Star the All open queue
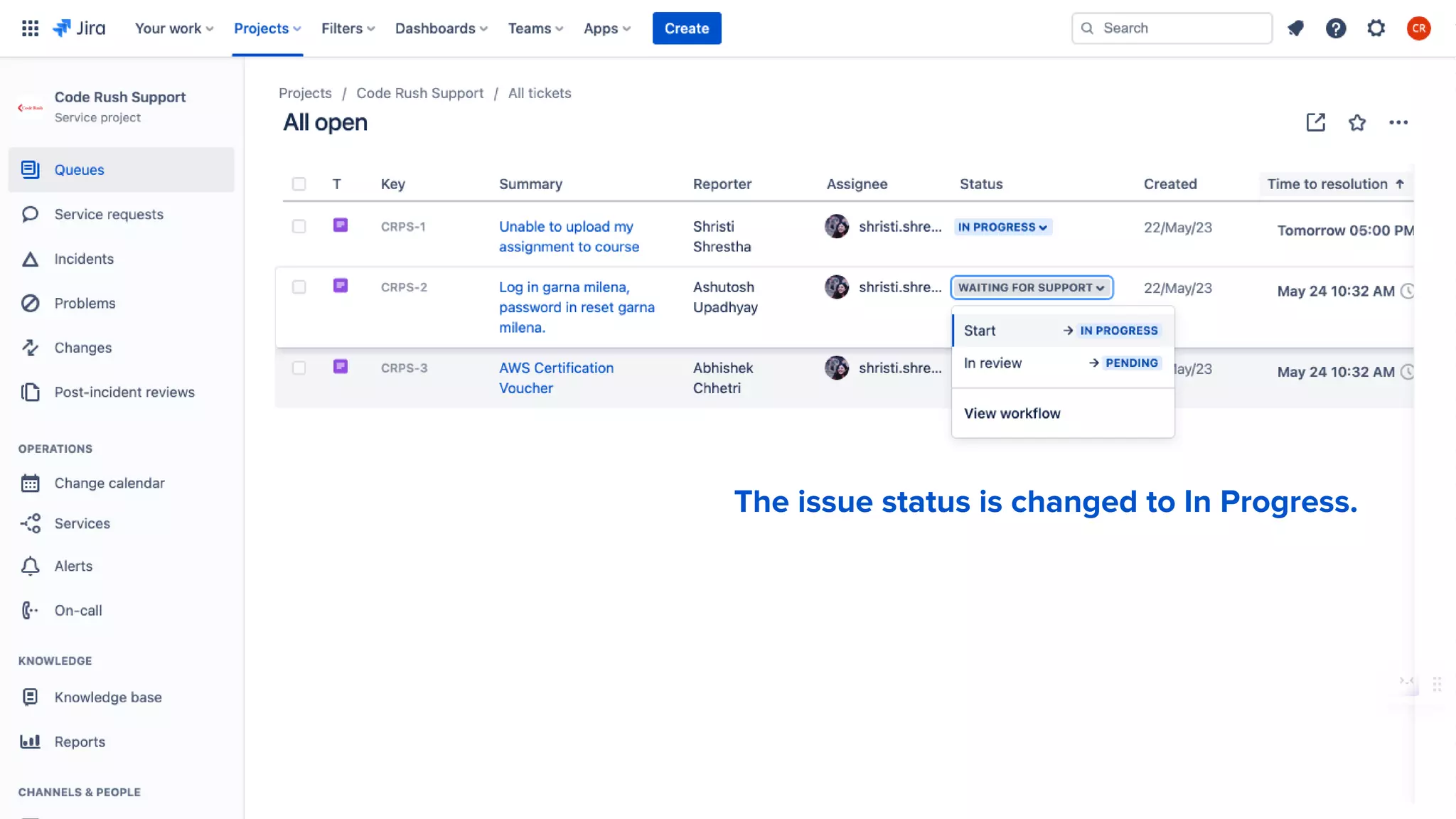1456x819 pixels. pos(1357,122)
